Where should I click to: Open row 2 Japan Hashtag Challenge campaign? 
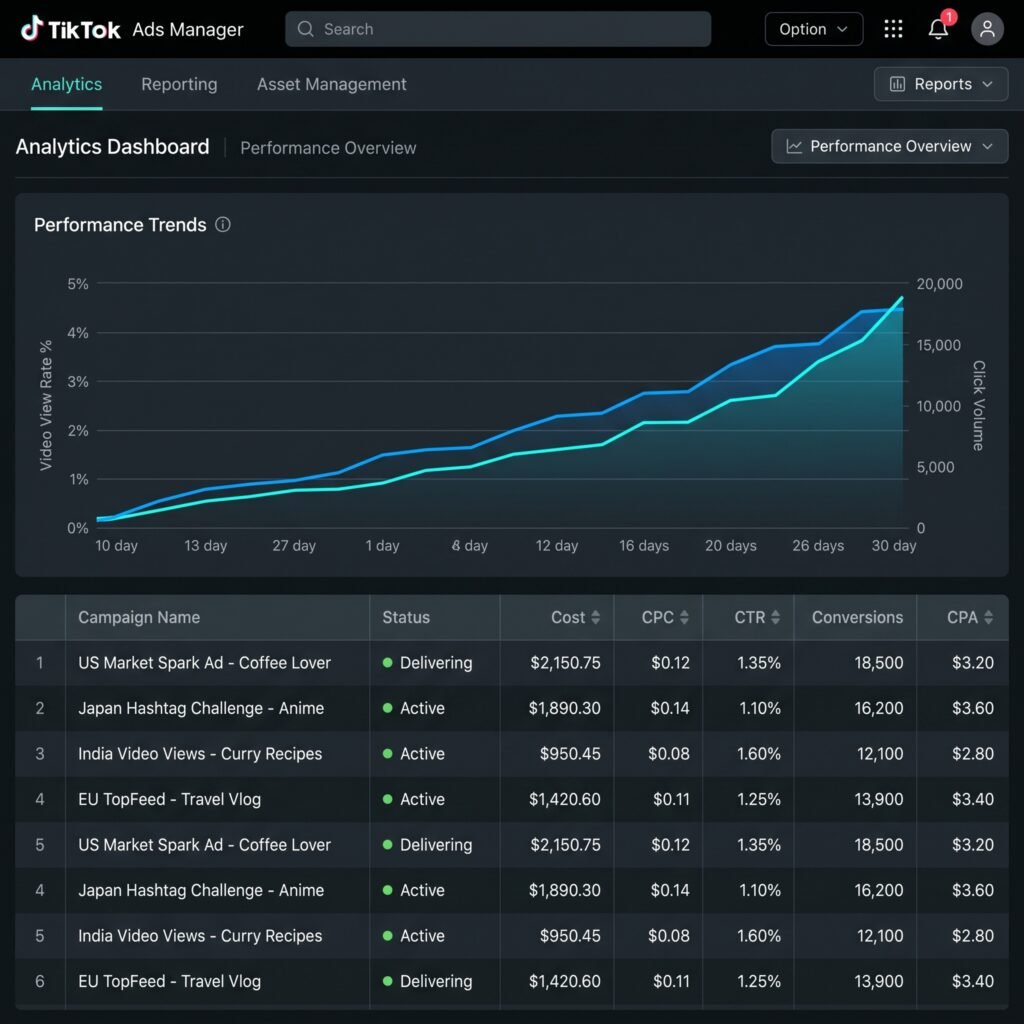(x=201, y=709)
